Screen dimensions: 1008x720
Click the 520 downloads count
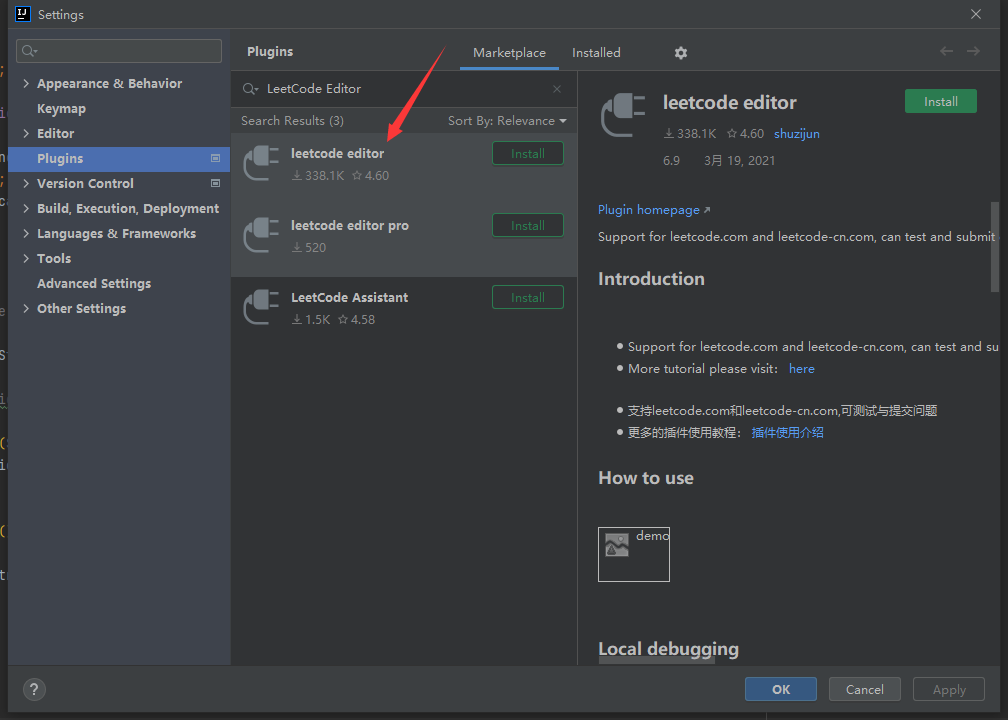[309, 248]
